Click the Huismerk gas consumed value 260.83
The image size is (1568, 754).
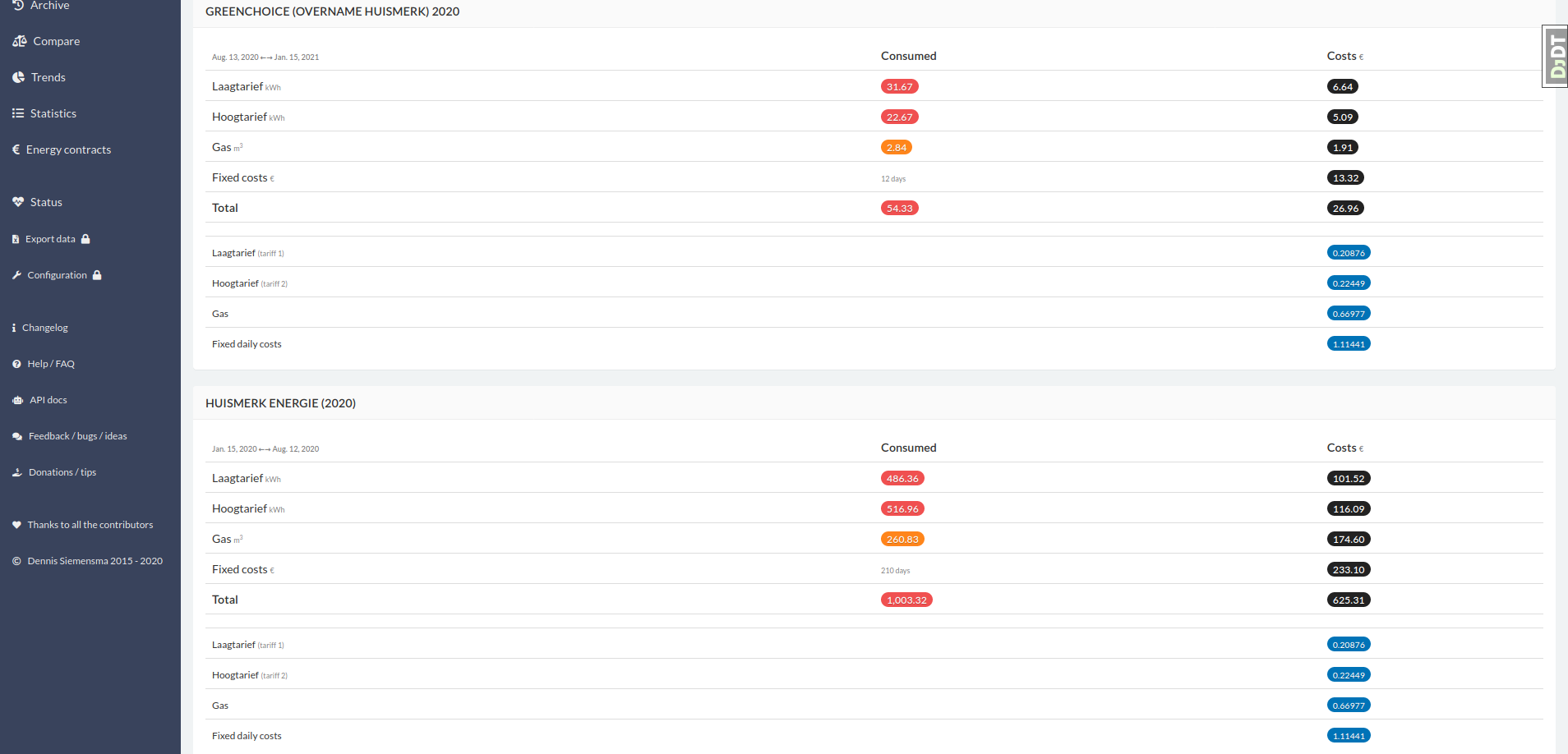(902, 539)
